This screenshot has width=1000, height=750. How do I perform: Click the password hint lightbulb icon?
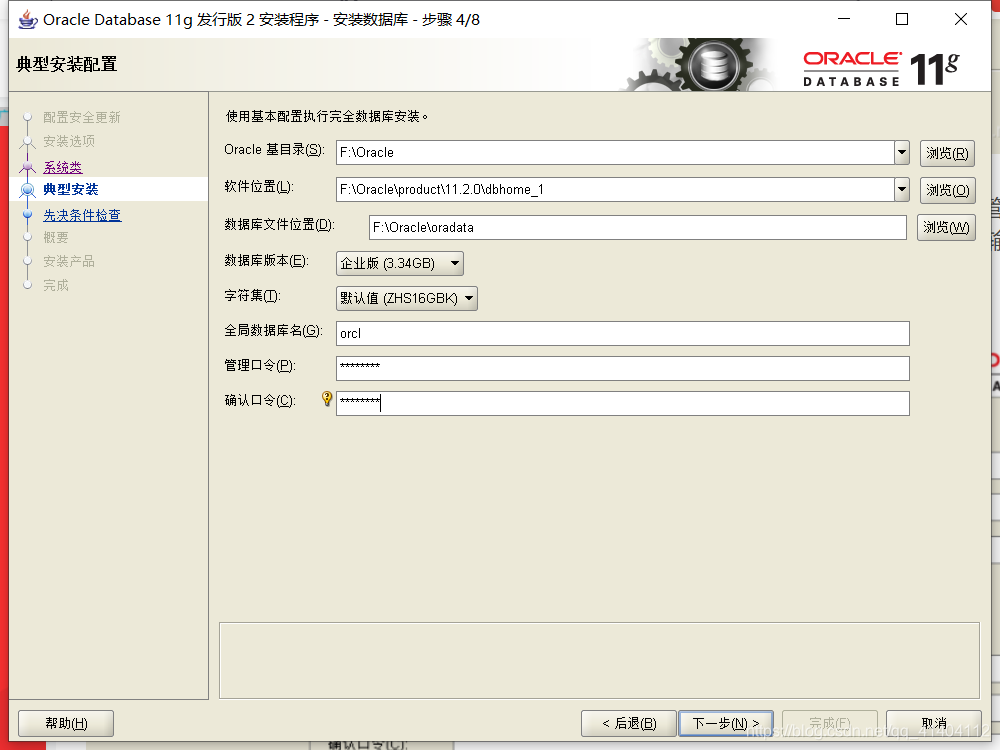327,399
